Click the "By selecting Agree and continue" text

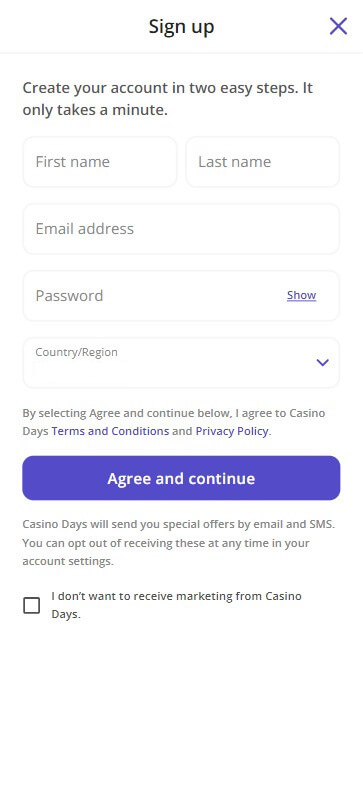[174, 422]
